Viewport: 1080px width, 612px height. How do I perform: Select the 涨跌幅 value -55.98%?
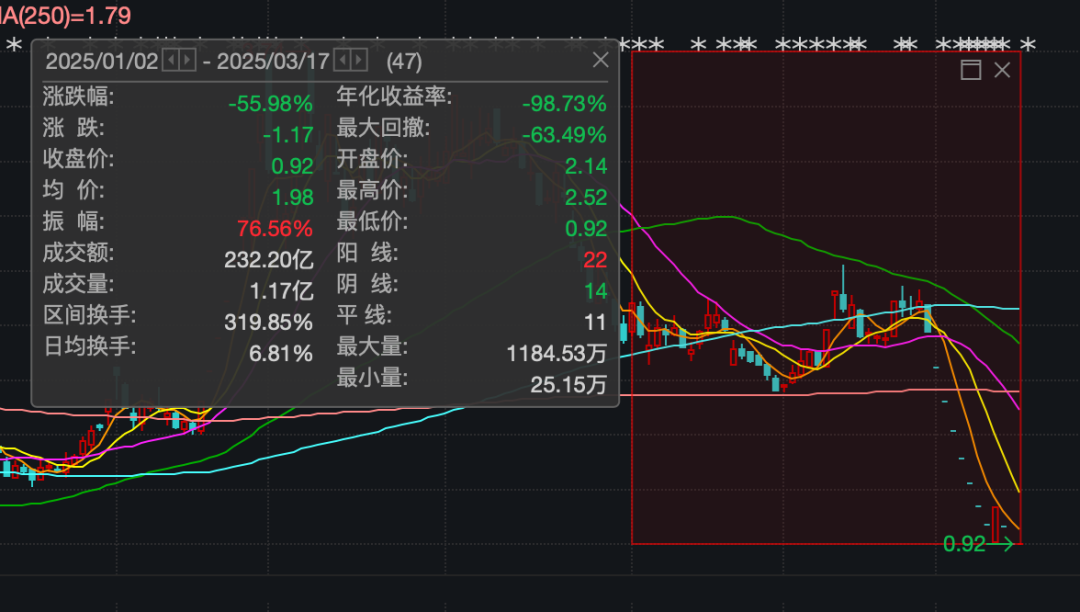point(270,101)
